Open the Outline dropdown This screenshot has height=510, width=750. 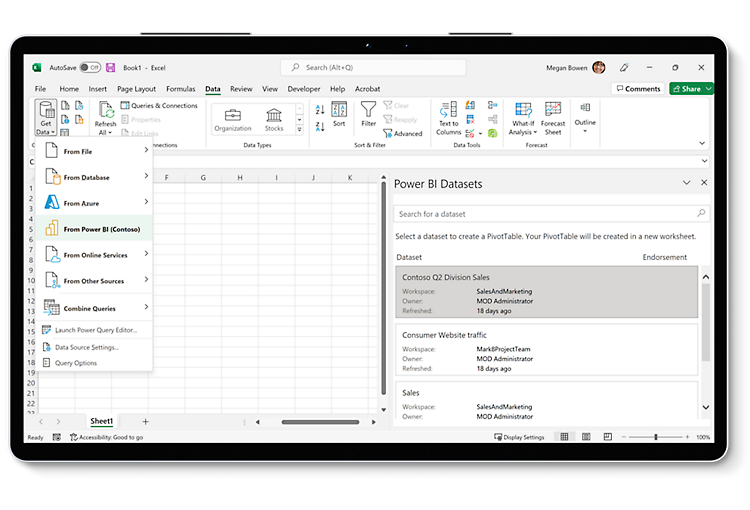pos(585,123)
